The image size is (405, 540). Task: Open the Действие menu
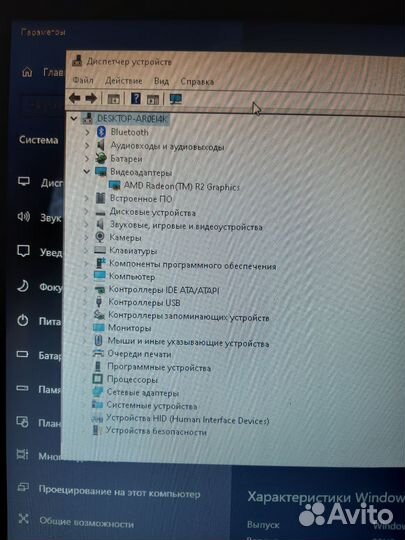[123, 81]
